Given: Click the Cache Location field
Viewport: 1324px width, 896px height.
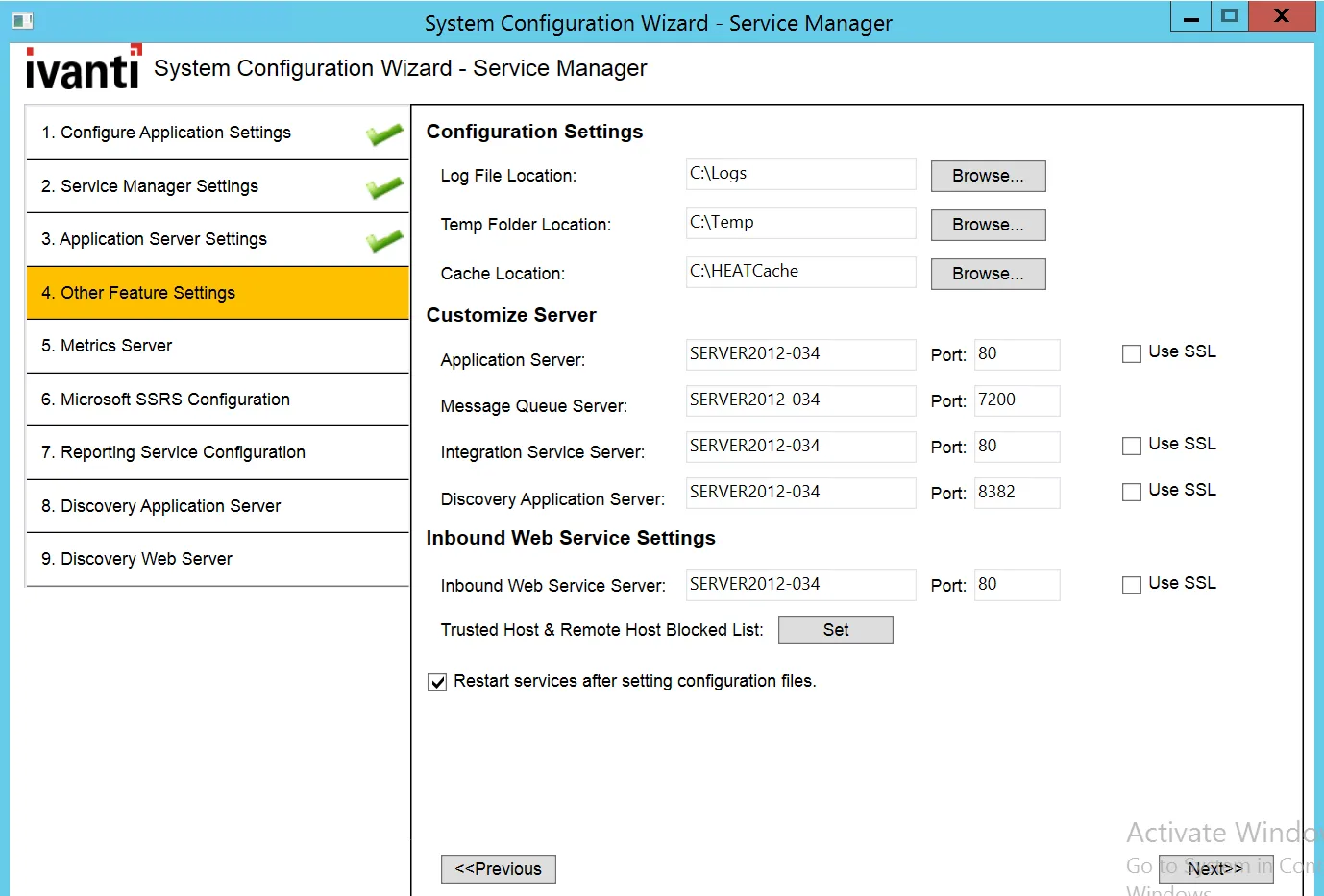Looking at the screenshot, I should tap(800, 272).
